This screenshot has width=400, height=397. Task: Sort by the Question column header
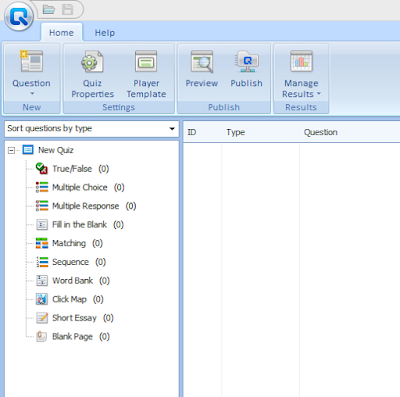pos(320,132)
